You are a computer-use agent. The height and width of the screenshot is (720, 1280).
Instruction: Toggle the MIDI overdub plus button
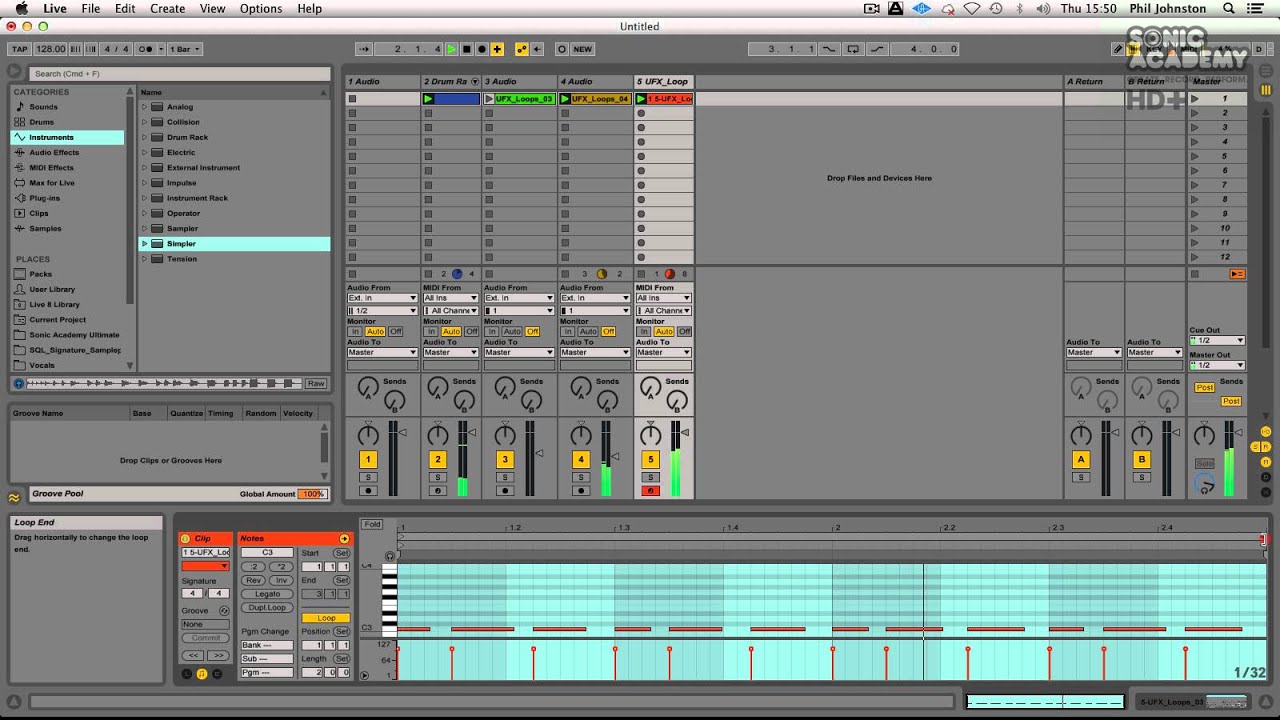point(497,49)
